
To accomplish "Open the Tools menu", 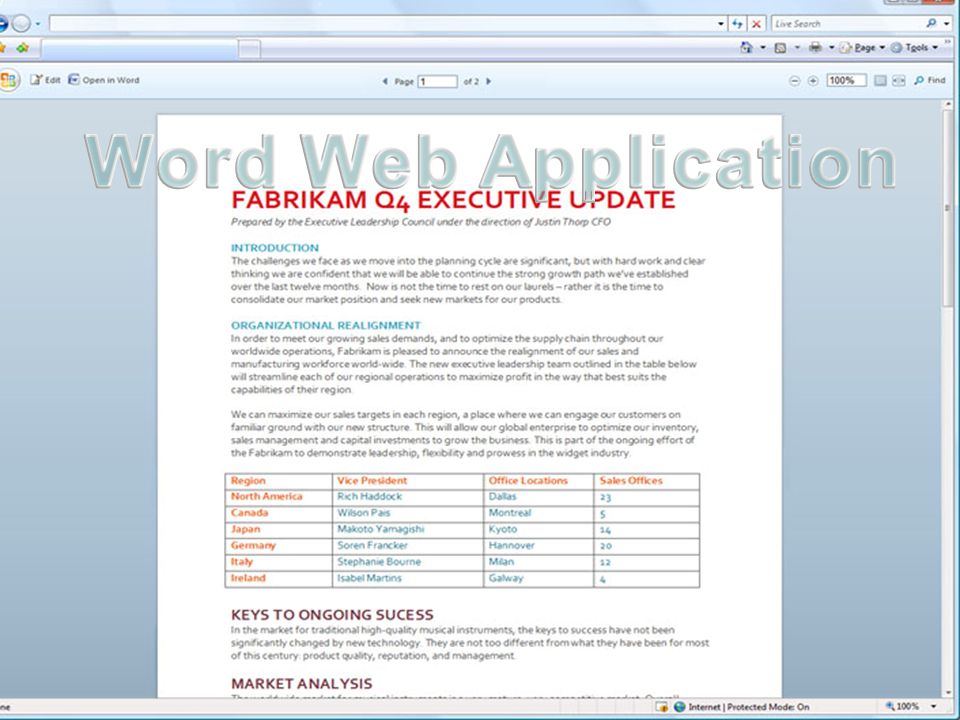I will point(914,47).
